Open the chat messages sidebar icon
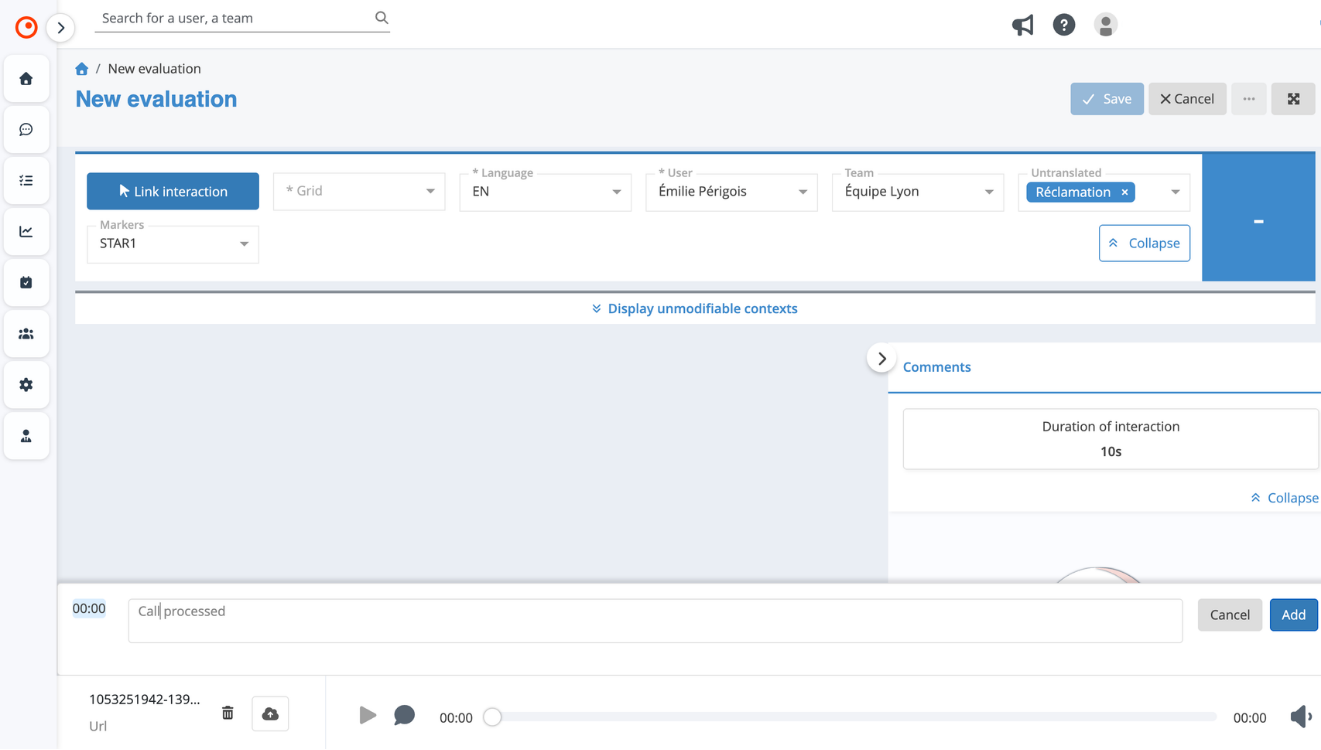The height and width of the screenshot is (750, 1321). (26, 130)
